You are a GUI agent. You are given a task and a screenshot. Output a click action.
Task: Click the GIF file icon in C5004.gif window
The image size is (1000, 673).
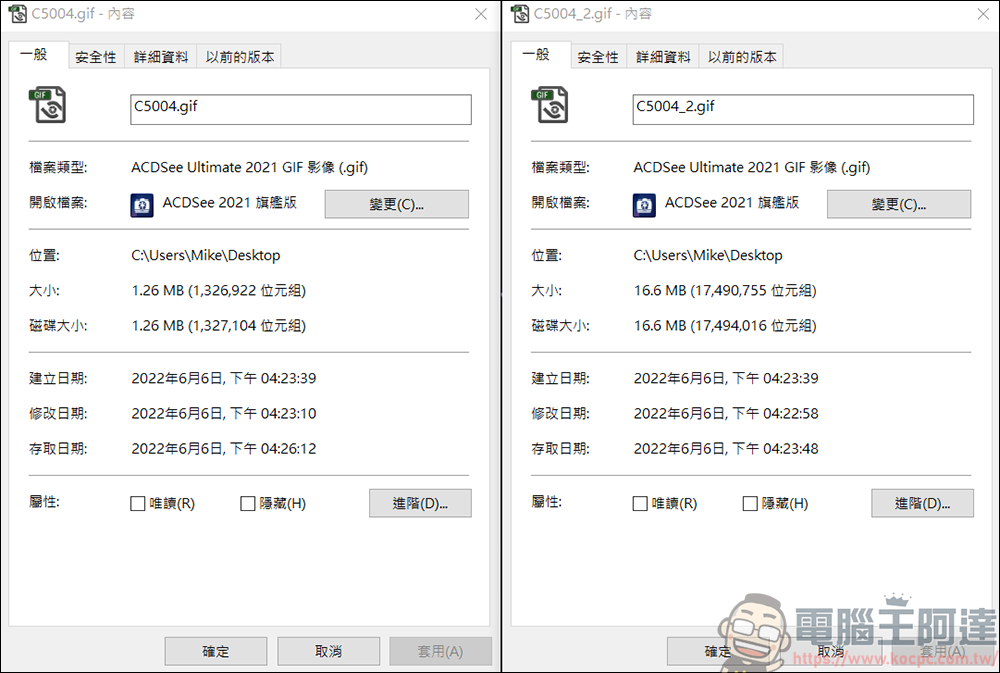click(x=47, y=105)
